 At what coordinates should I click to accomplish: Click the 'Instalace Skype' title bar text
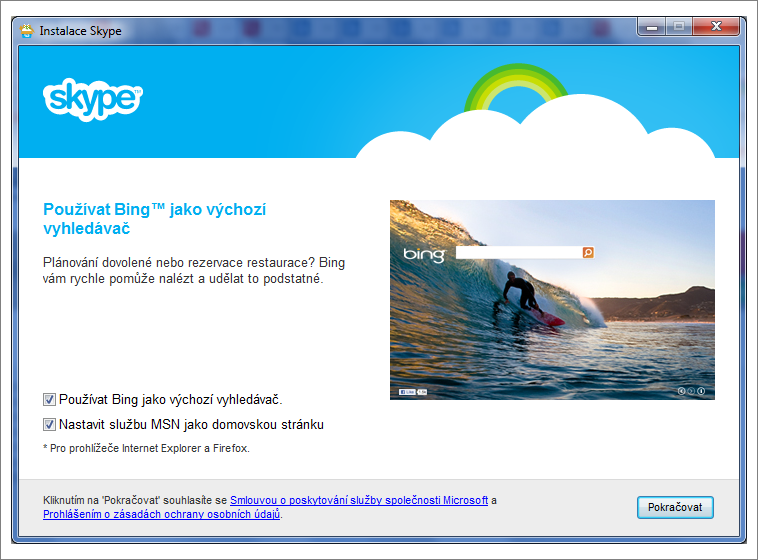pos(80,31)
